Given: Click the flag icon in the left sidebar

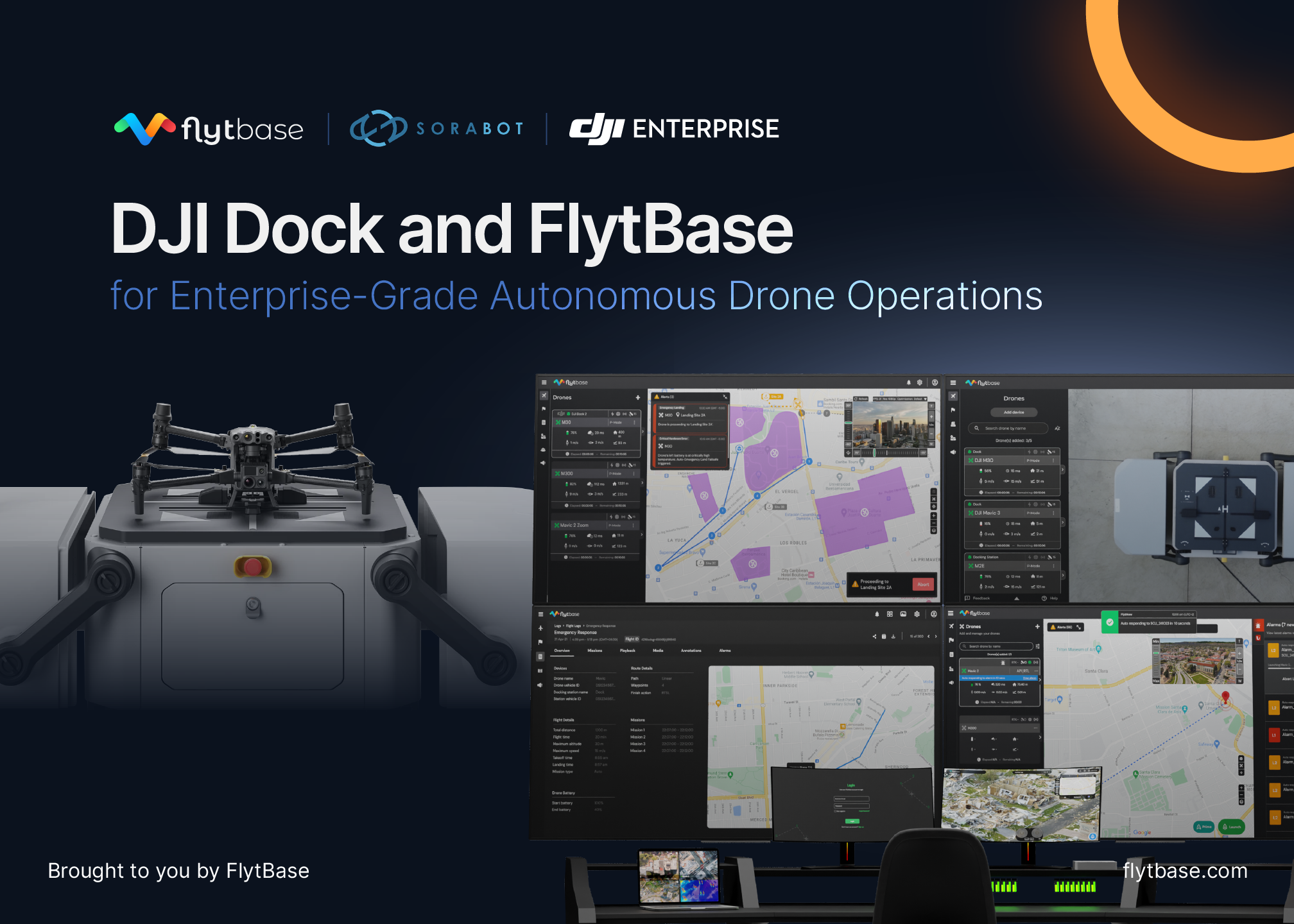Looking at the screenshot, I should tap(544, 408).
